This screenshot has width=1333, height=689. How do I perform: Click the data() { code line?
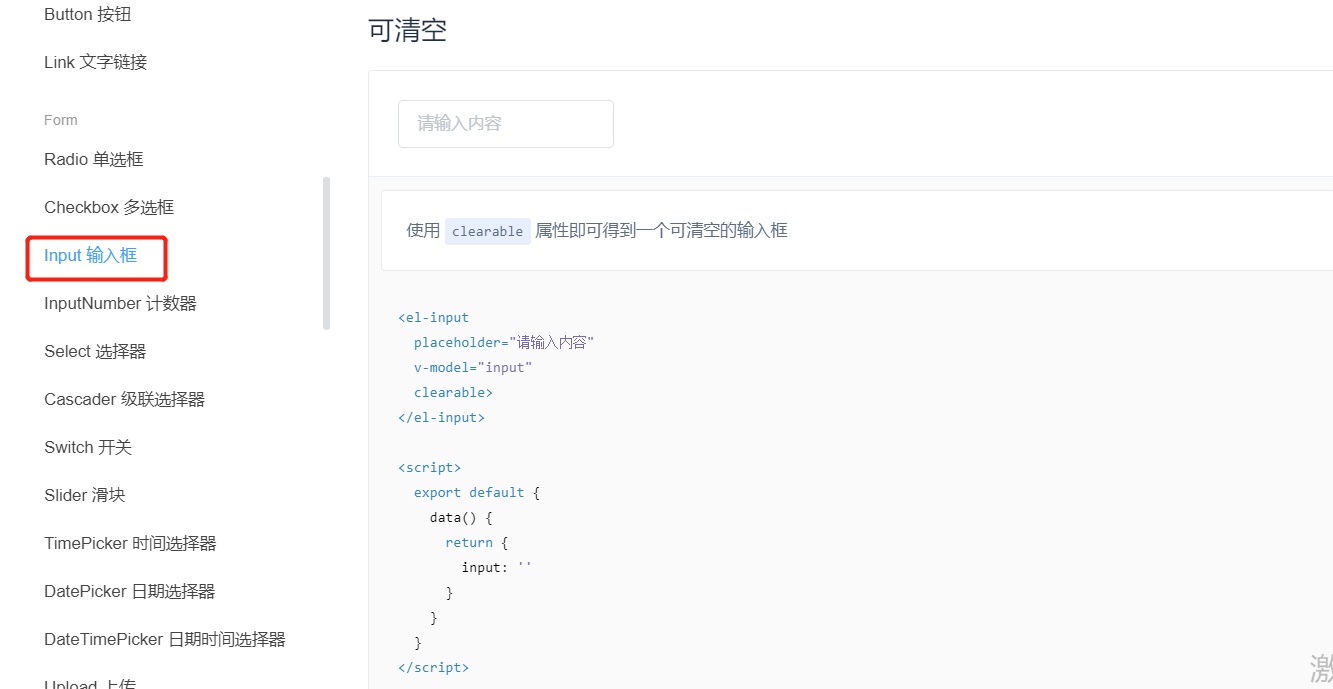[x=461, y=517]
